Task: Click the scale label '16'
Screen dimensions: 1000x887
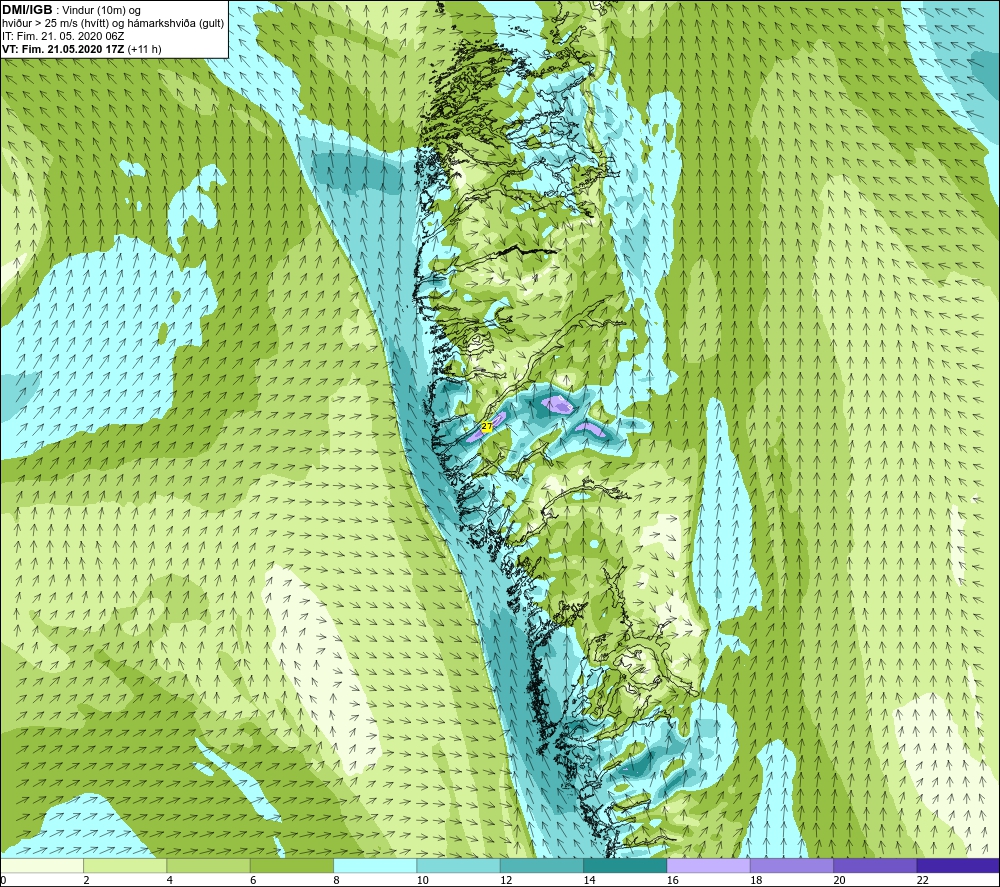Action: click(673, 880)
